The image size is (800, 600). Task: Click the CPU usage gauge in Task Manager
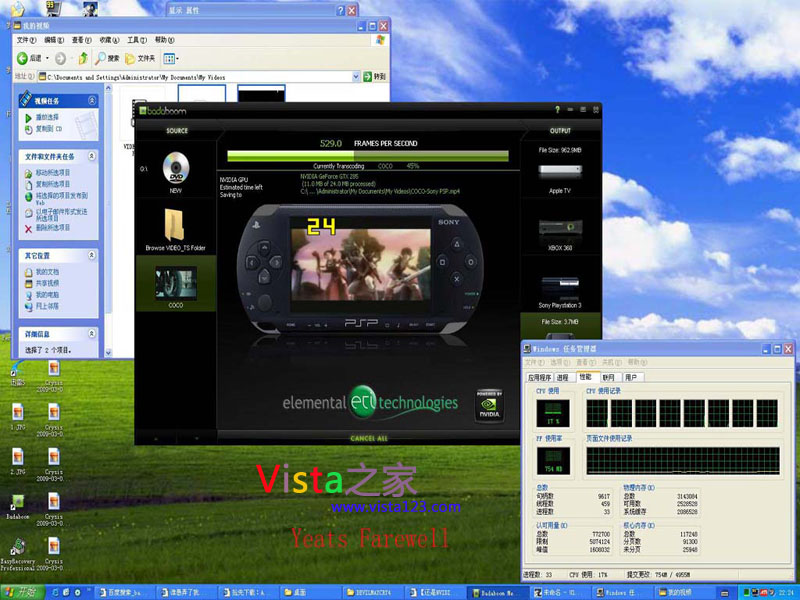(553, 413)
